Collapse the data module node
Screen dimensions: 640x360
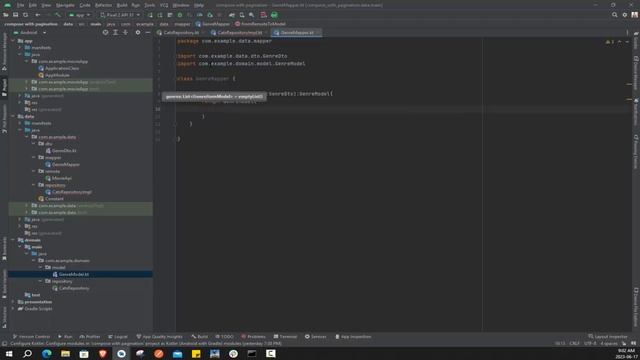[13, 116]
